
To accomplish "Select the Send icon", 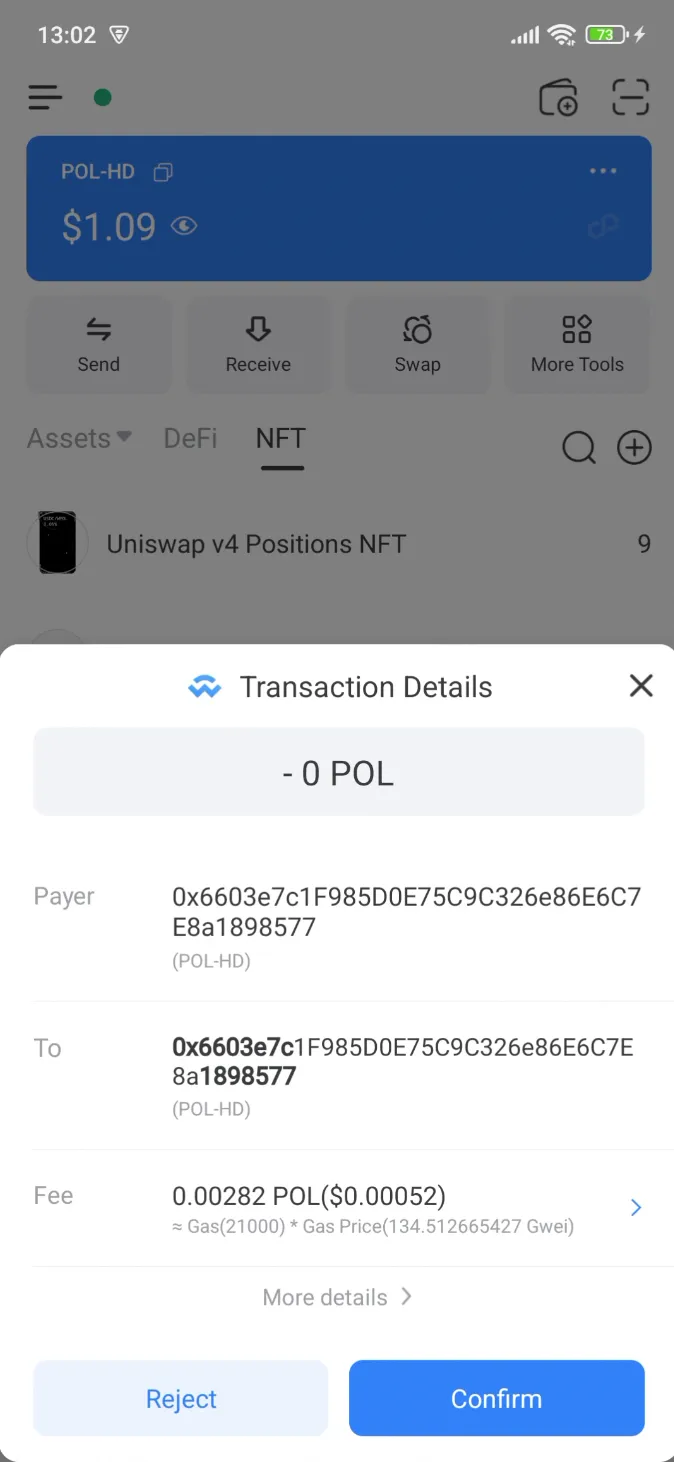I will 98,343.
